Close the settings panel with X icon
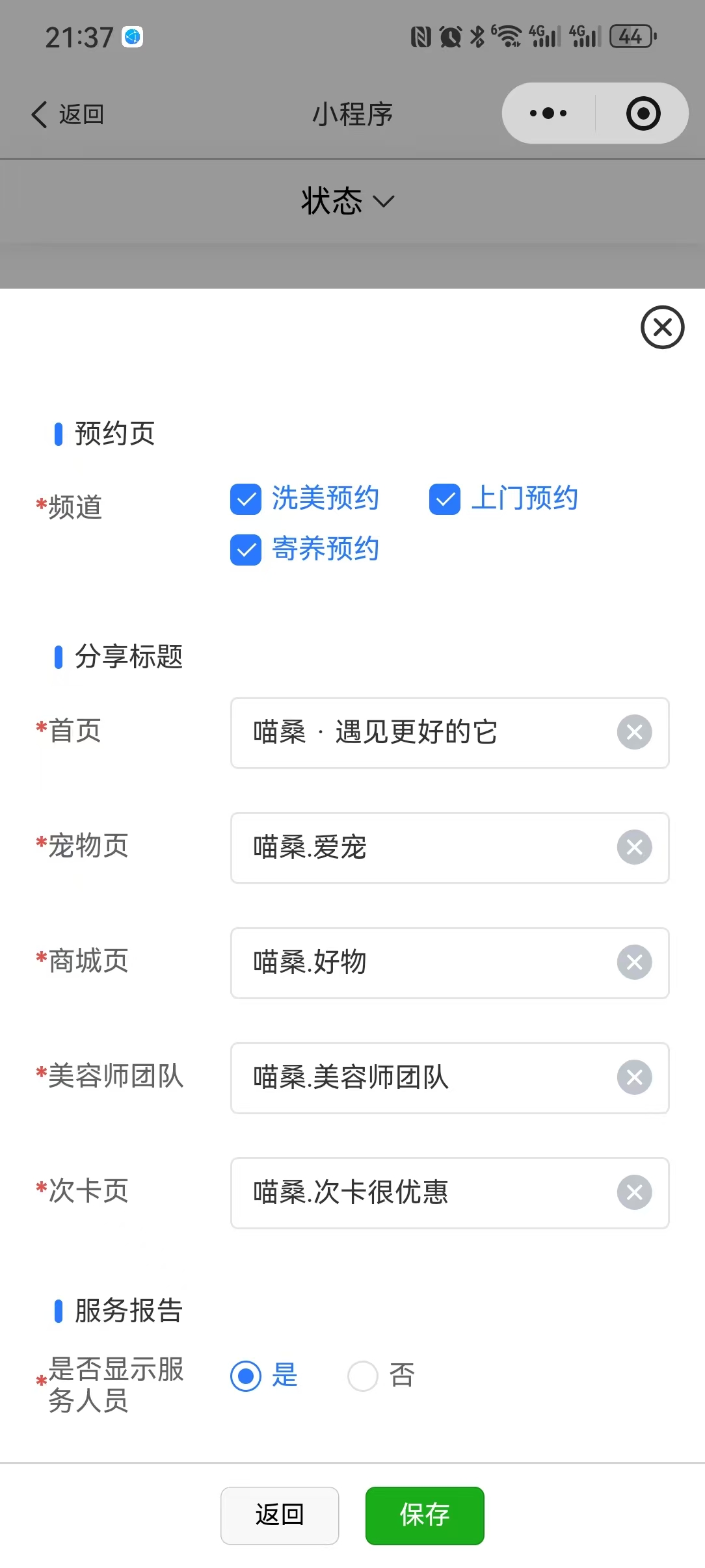This screenshot has height=1568, width=705. (662, 327)
